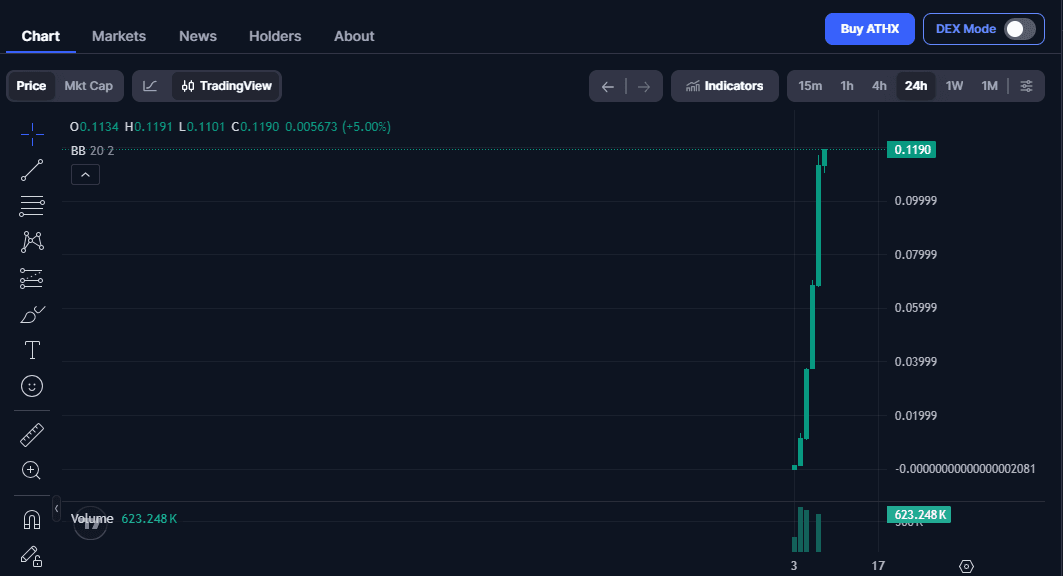The height and width of the screenshot is (576, 1063).
Task: Toggle magnet mode snapping
Action: click(x=32, y=520)
